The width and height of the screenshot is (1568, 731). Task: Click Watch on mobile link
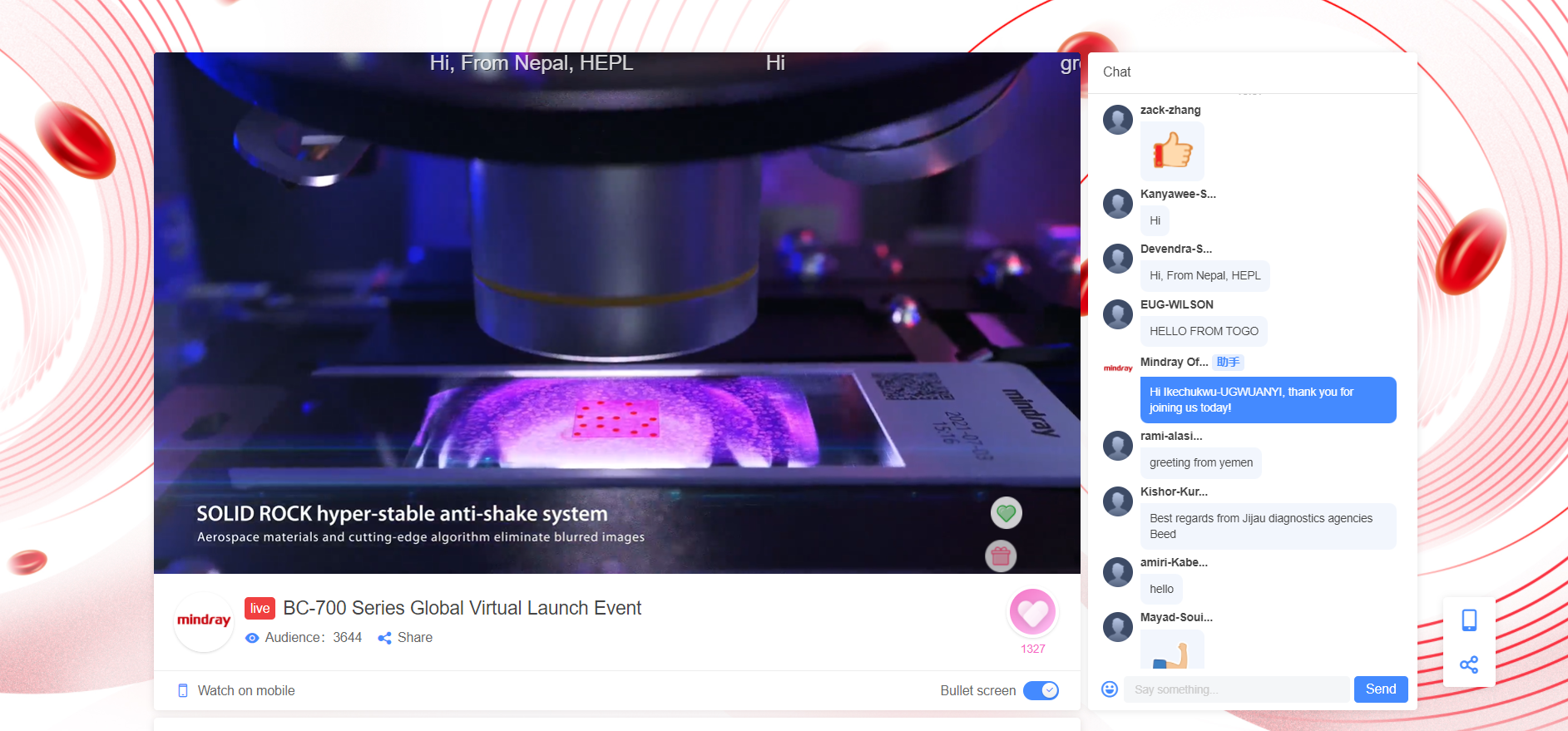246,690
